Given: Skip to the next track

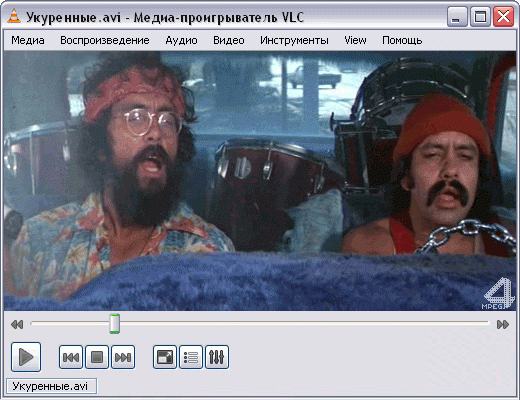Looking at the screenshot, I should [x=123, y=357].
